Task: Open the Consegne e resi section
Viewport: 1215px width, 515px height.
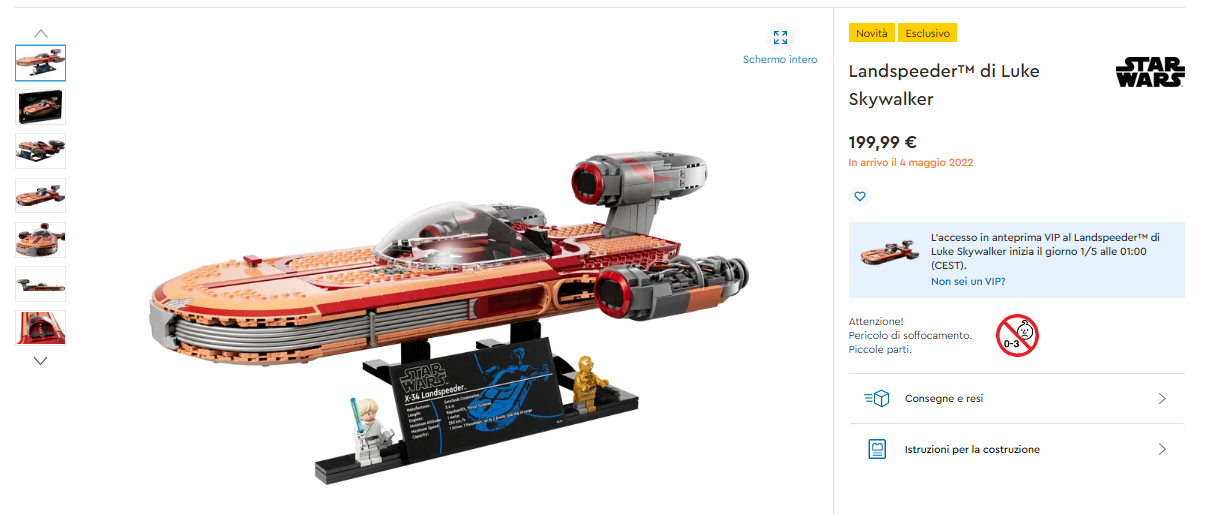Action: [x=1017, y=399]
